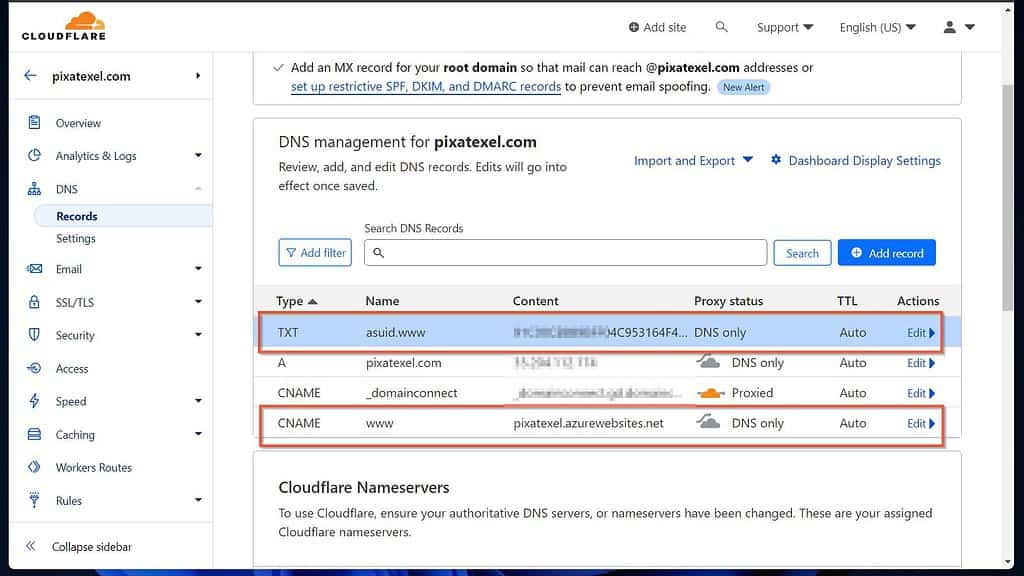1024x576 pixels.
Task: Open the Workers Routes page
Action: [x=93, y=468]
